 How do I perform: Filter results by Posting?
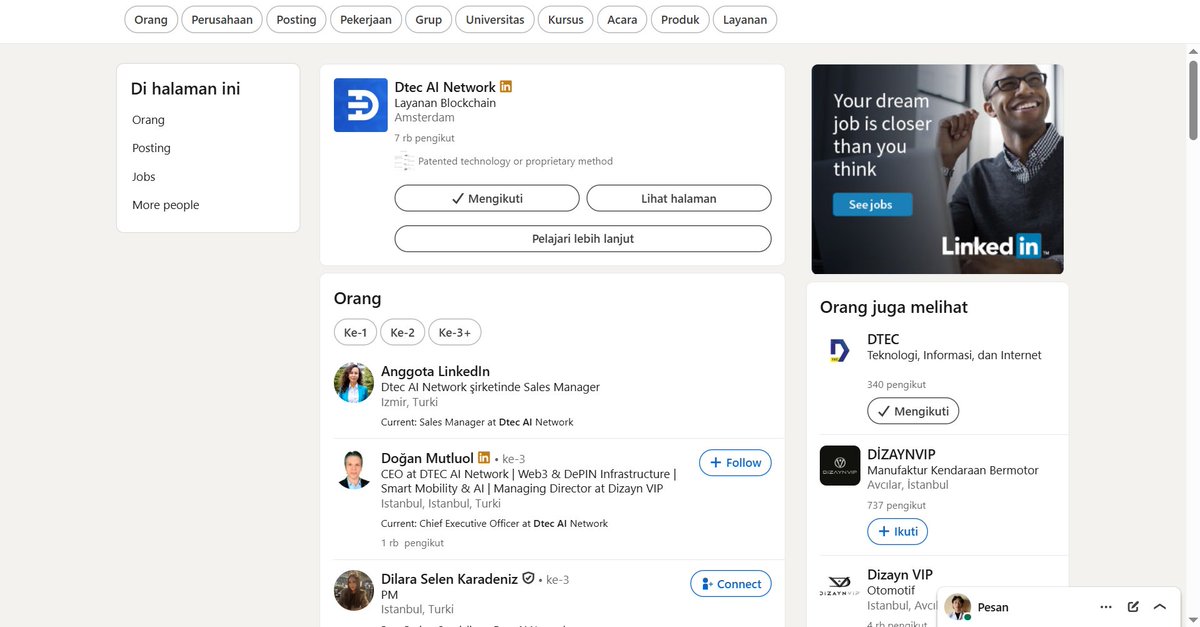(x=296, y=20)
